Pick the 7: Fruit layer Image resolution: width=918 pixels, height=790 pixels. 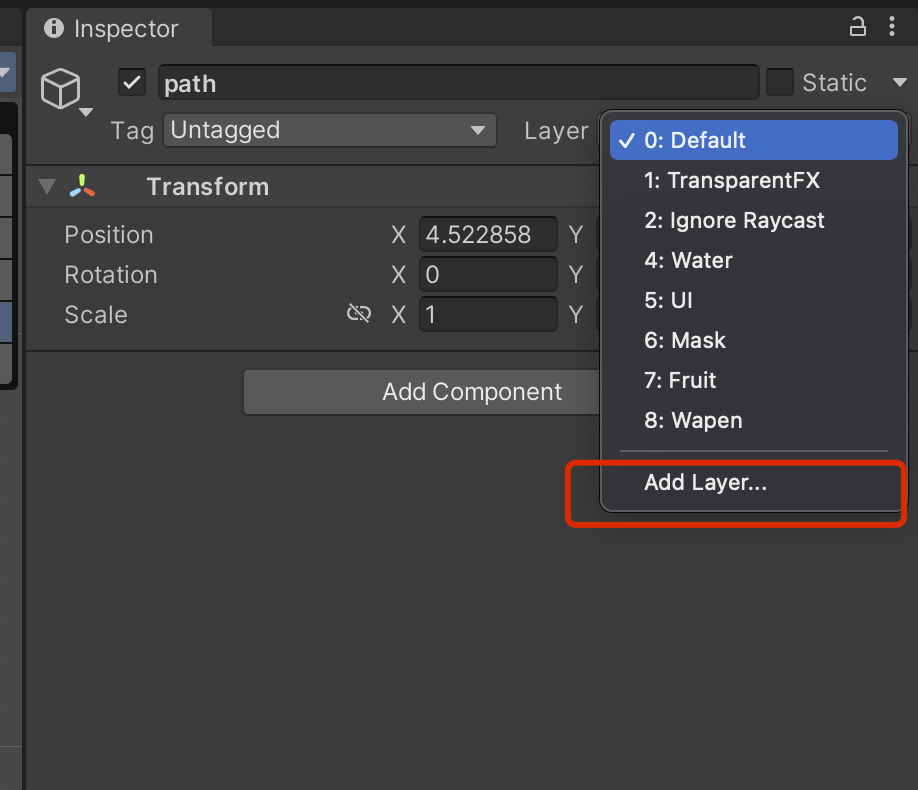click(680, 381)
